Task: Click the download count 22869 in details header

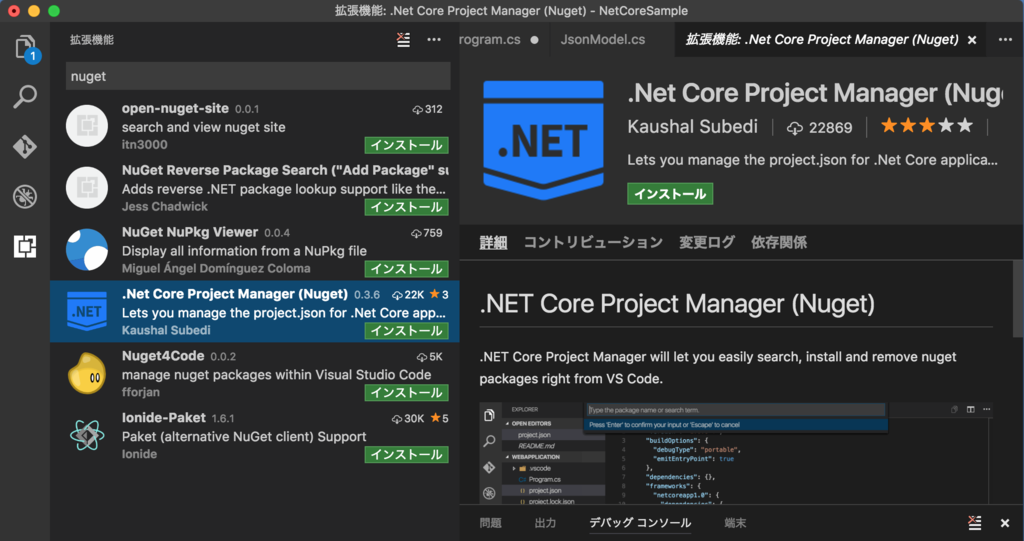Action: (x=820, y=128)
